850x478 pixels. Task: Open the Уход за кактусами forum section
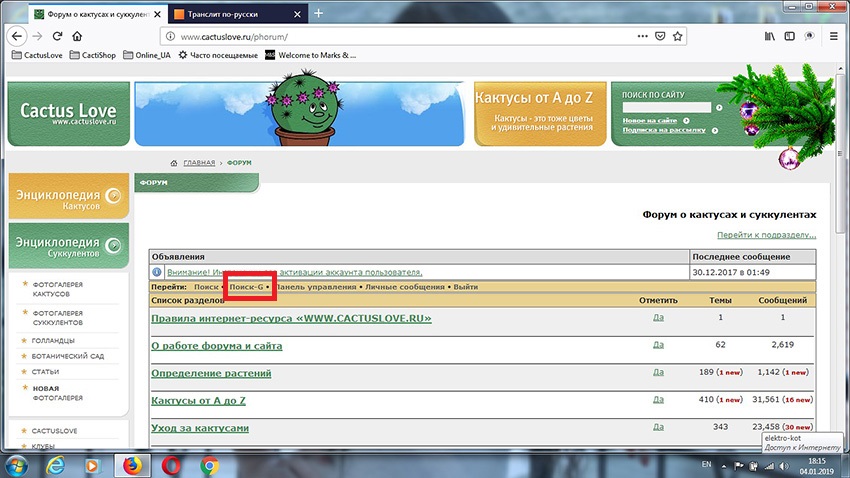coord(200,428)
